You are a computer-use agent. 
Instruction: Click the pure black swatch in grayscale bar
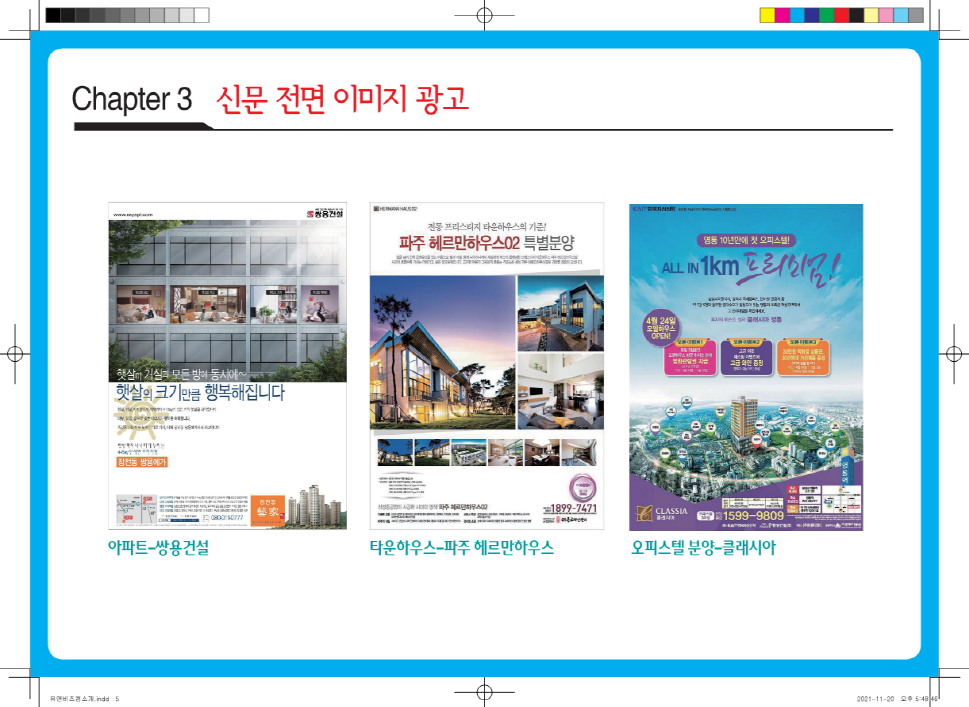tap(52, 15)
